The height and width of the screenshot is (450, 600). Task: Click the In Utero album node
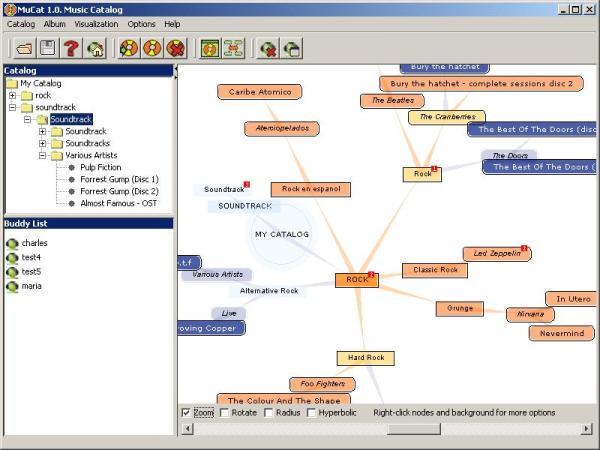(573, 299)
